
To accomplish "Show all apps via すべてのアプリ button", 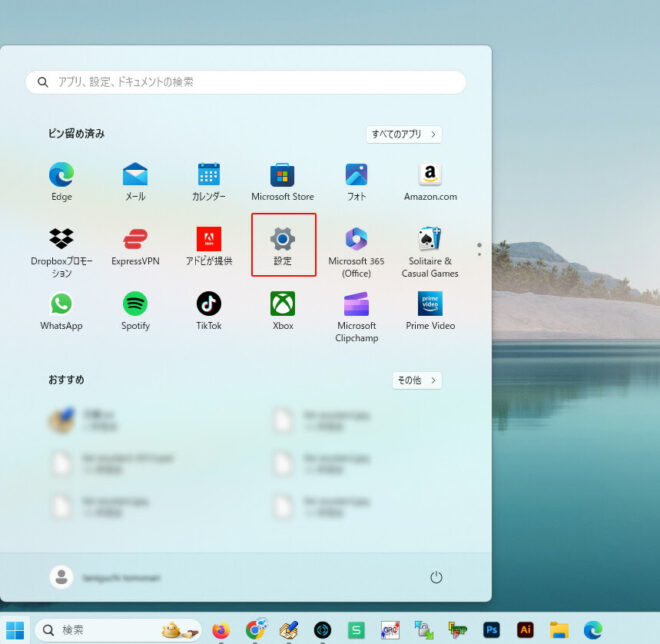I will (404, 134).
